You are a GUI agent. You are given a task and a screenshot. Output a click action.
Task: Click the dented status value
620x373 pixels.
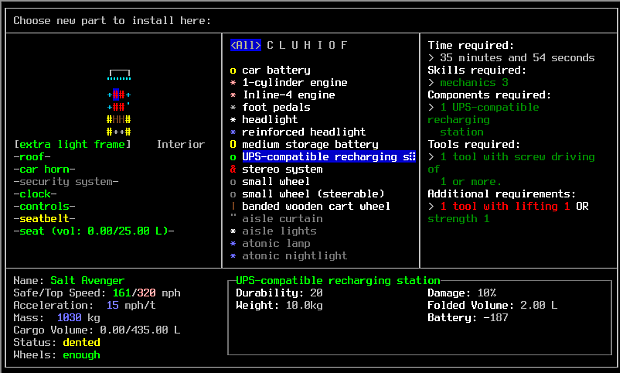[81, 343]
